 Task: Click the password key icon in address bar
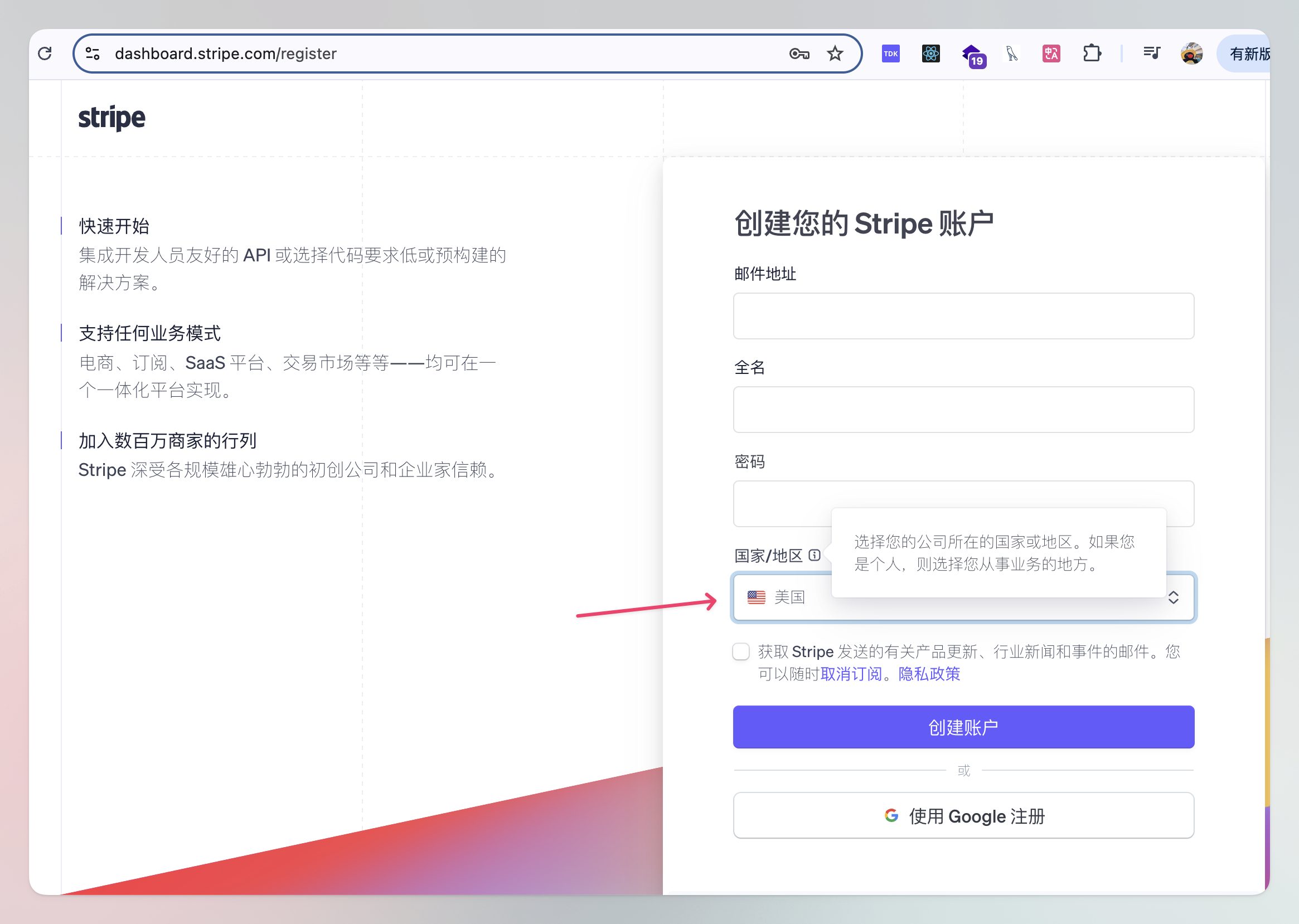(x=799, y=54)
